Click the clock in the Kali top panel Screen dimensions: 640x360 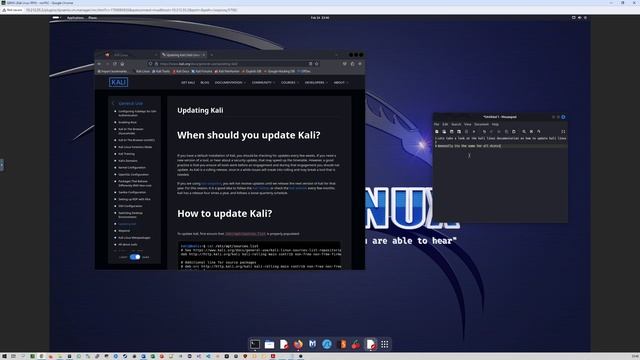320,18
